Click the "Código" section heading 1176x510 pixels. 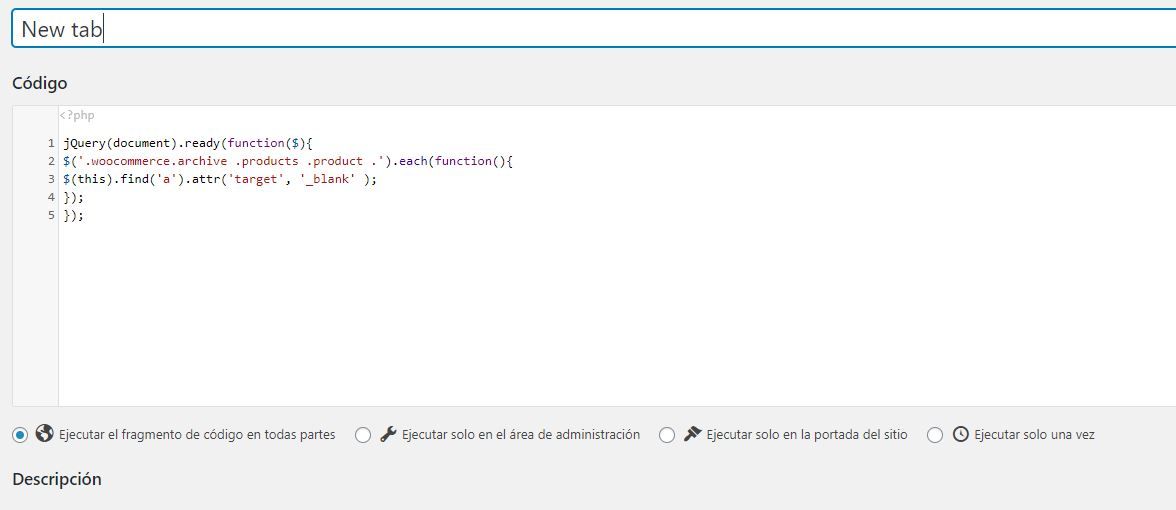point(40,83)
